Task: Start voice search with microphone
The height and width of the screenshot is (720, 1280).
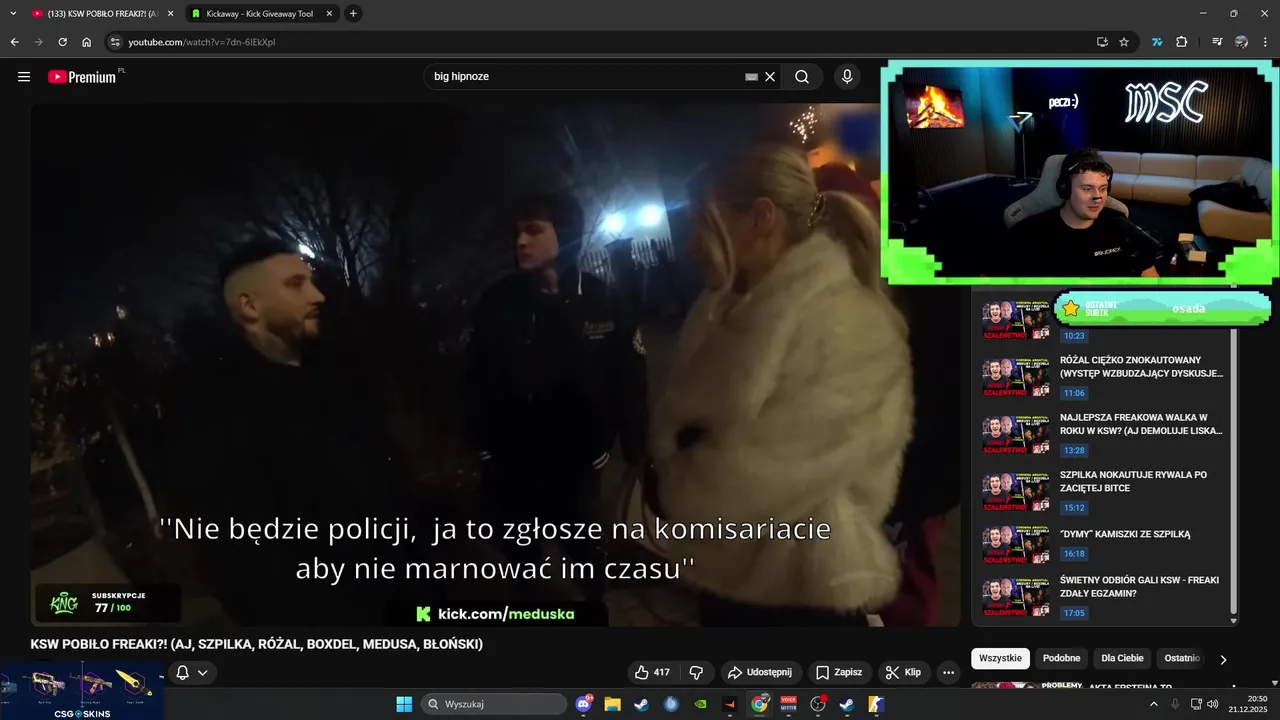Action: [847, 76]
